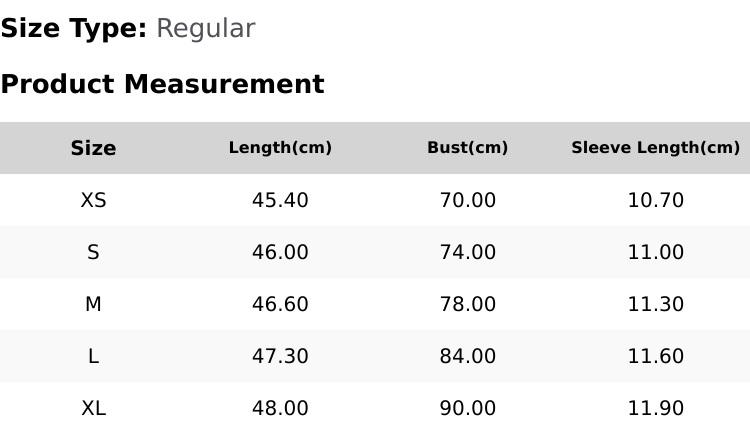This screenshot has width=750, height=434.
Task: Click the 11.30 sleeve length for M
Action: (x=656, y=304)
